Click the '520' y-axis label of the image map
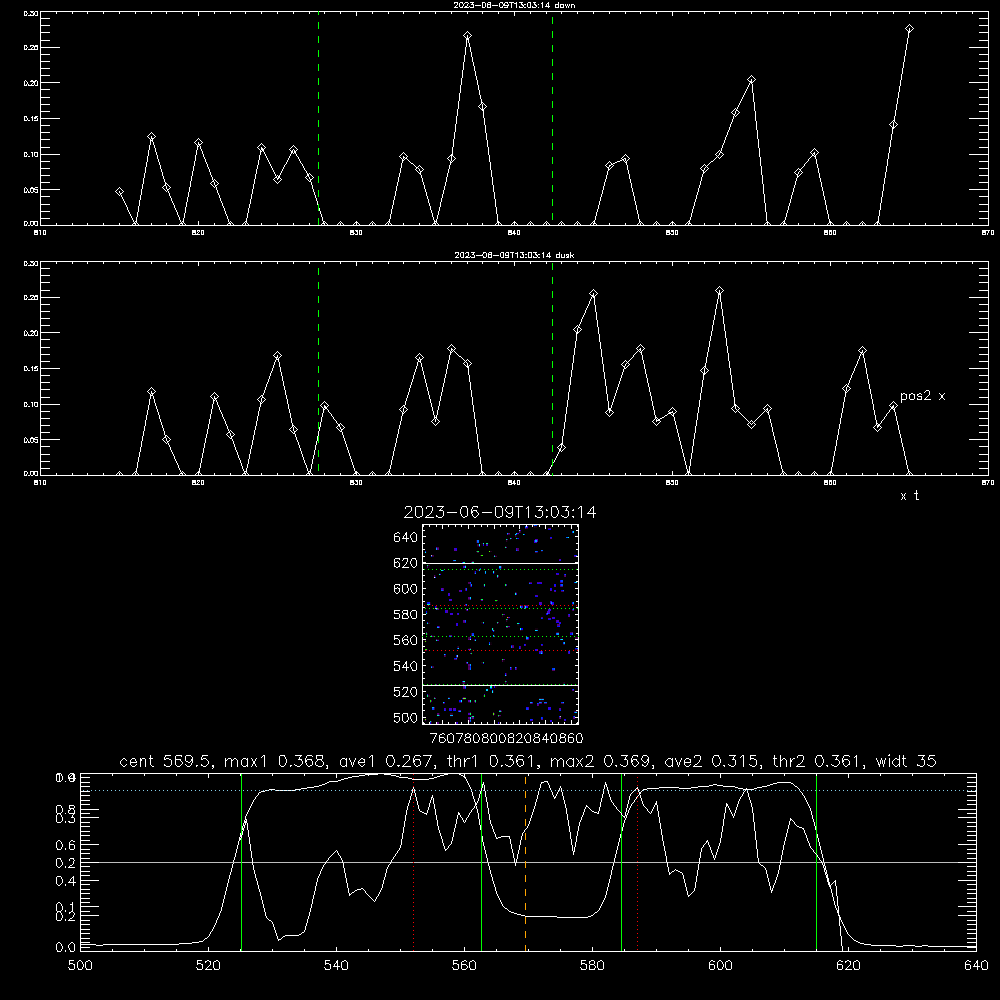Image resolution: width=1000 pixels, height=1000 pixels. click(x=406, y=692)
